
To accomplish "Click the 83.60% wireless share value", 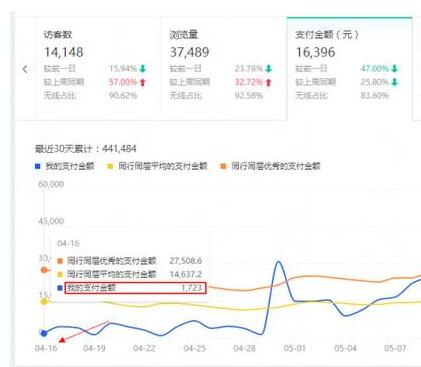I will coord(374,96).
